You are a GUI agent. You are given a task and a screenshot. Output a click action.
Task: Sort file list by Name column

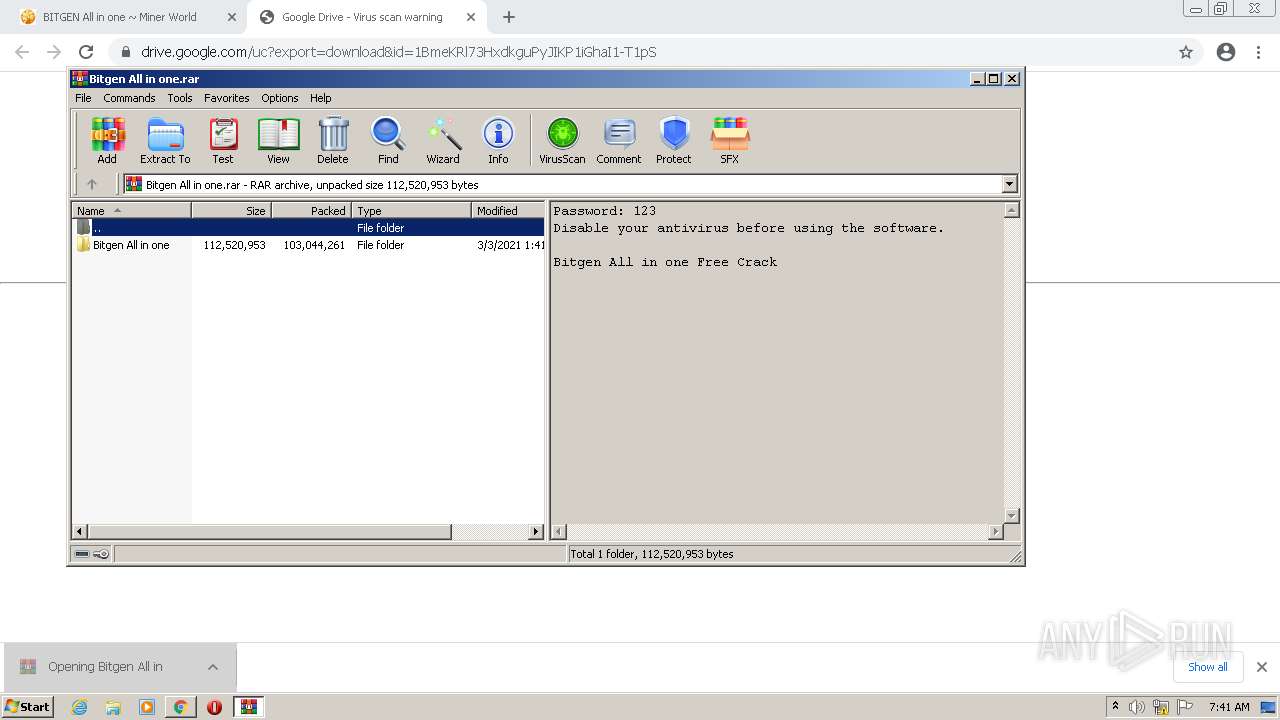(x=131, y=210)
